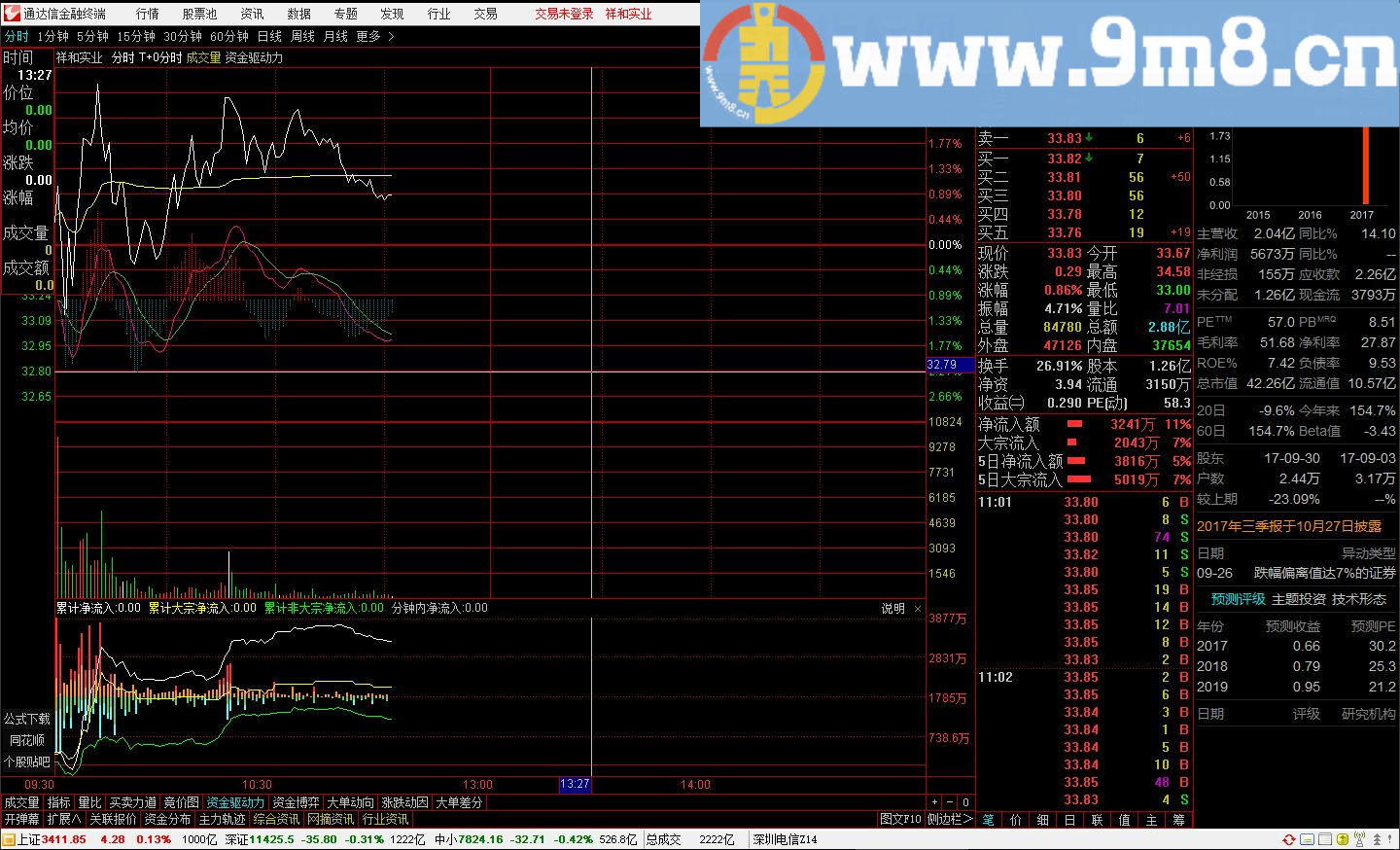Open the 行业 menu
The image size is (1400, 850).
[439, 14]
